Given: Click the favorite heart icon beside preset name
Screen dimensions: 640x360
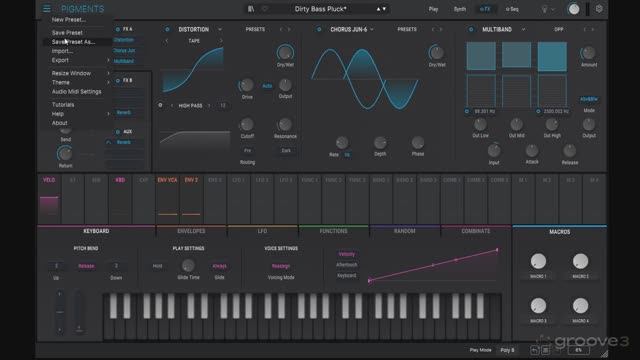Looking at the screenshot, I should point(265,9).
